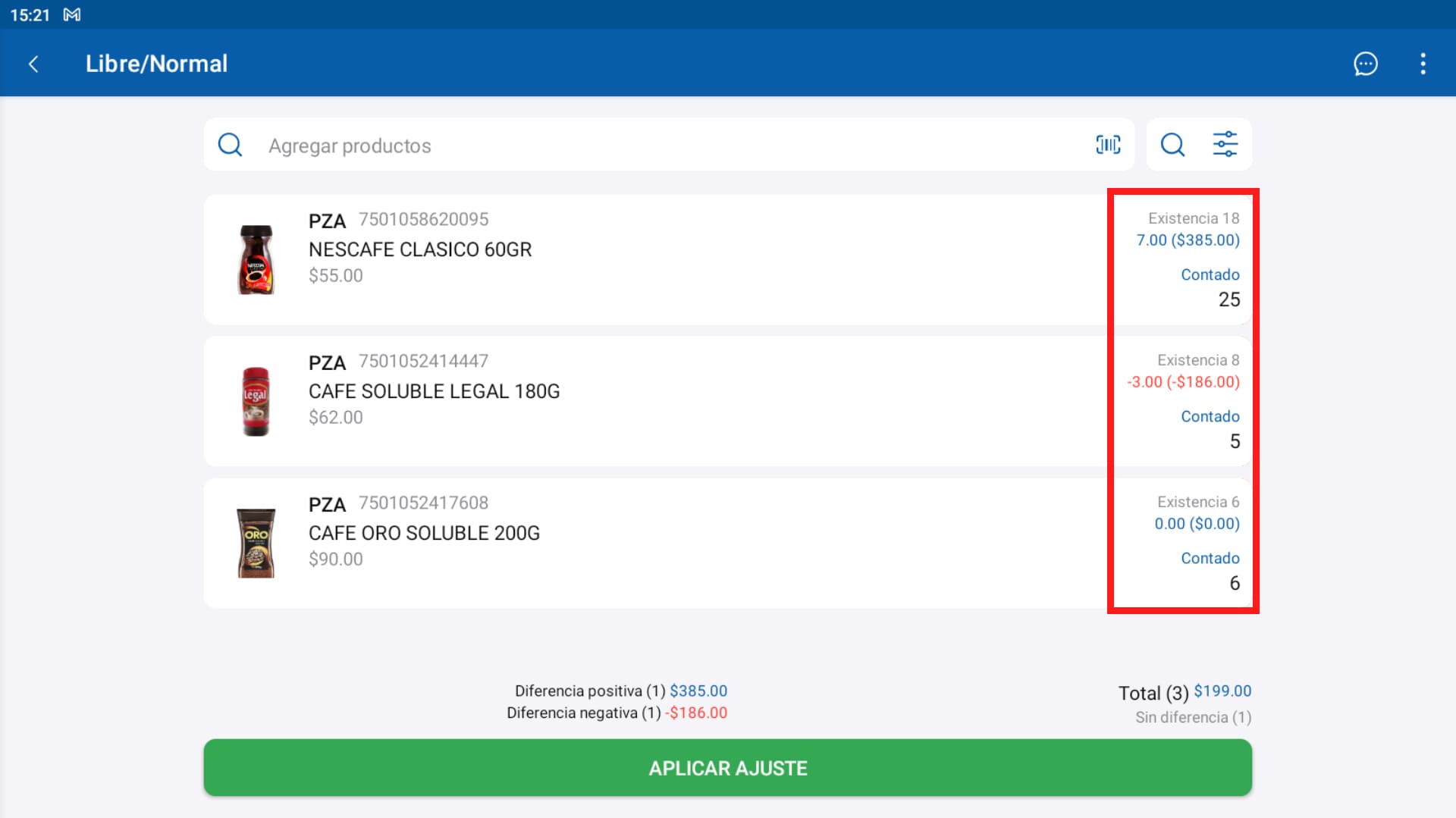Click the Diferencia positiva $385.00 summary text
The height and width of the screenshot is (818, 1456).
pos(620,691)
